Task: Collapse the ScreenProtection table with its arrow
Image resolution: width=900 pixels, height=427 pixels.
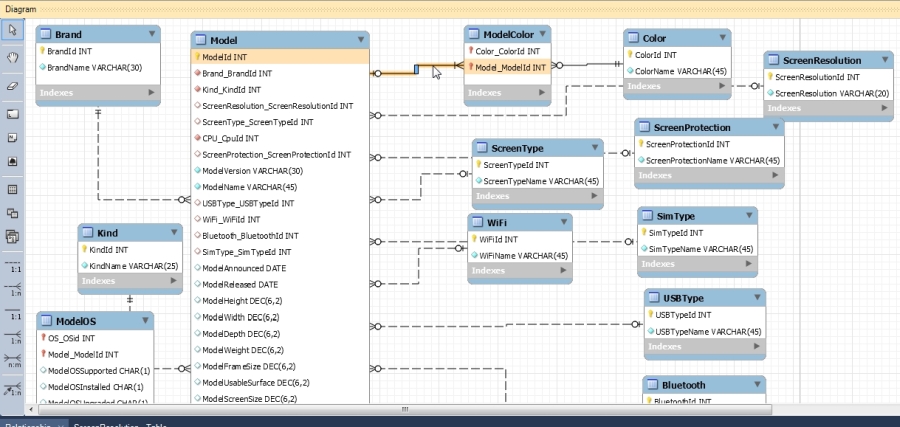Action: [x=775, y=127]
